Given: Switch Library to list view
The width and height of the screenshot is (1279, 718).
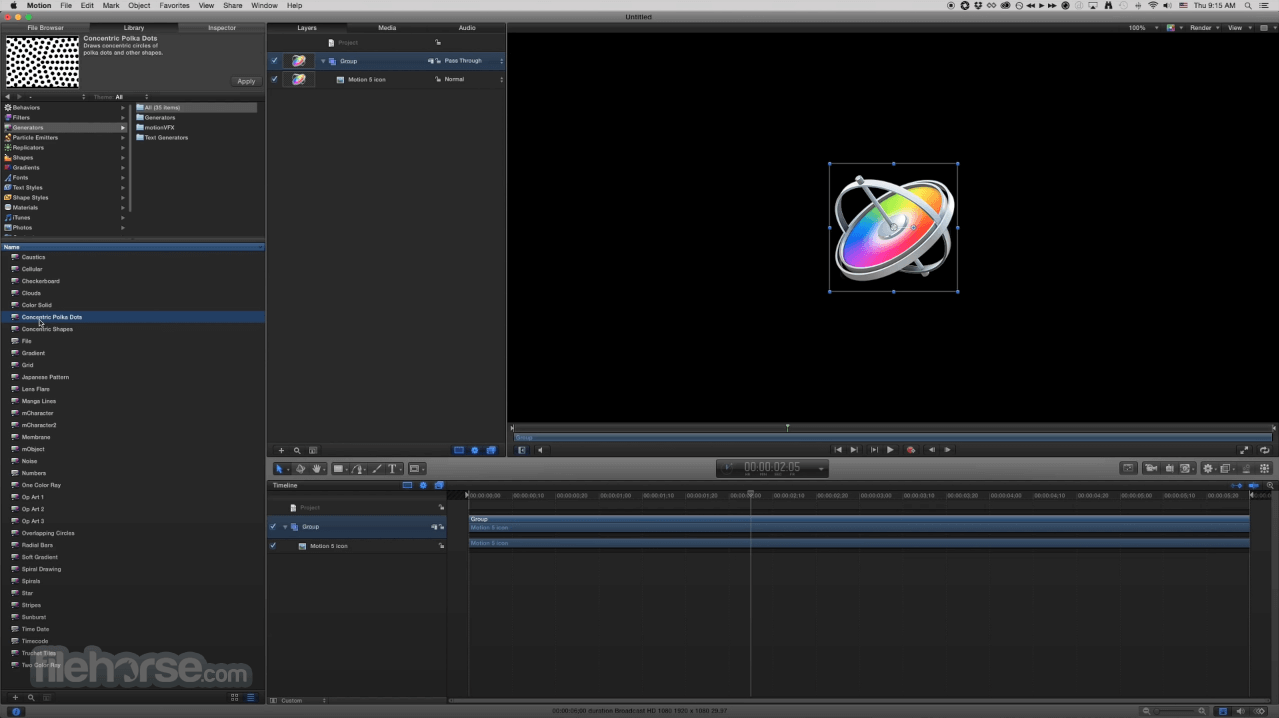Looking at the screenshot, I should [251, 697].
